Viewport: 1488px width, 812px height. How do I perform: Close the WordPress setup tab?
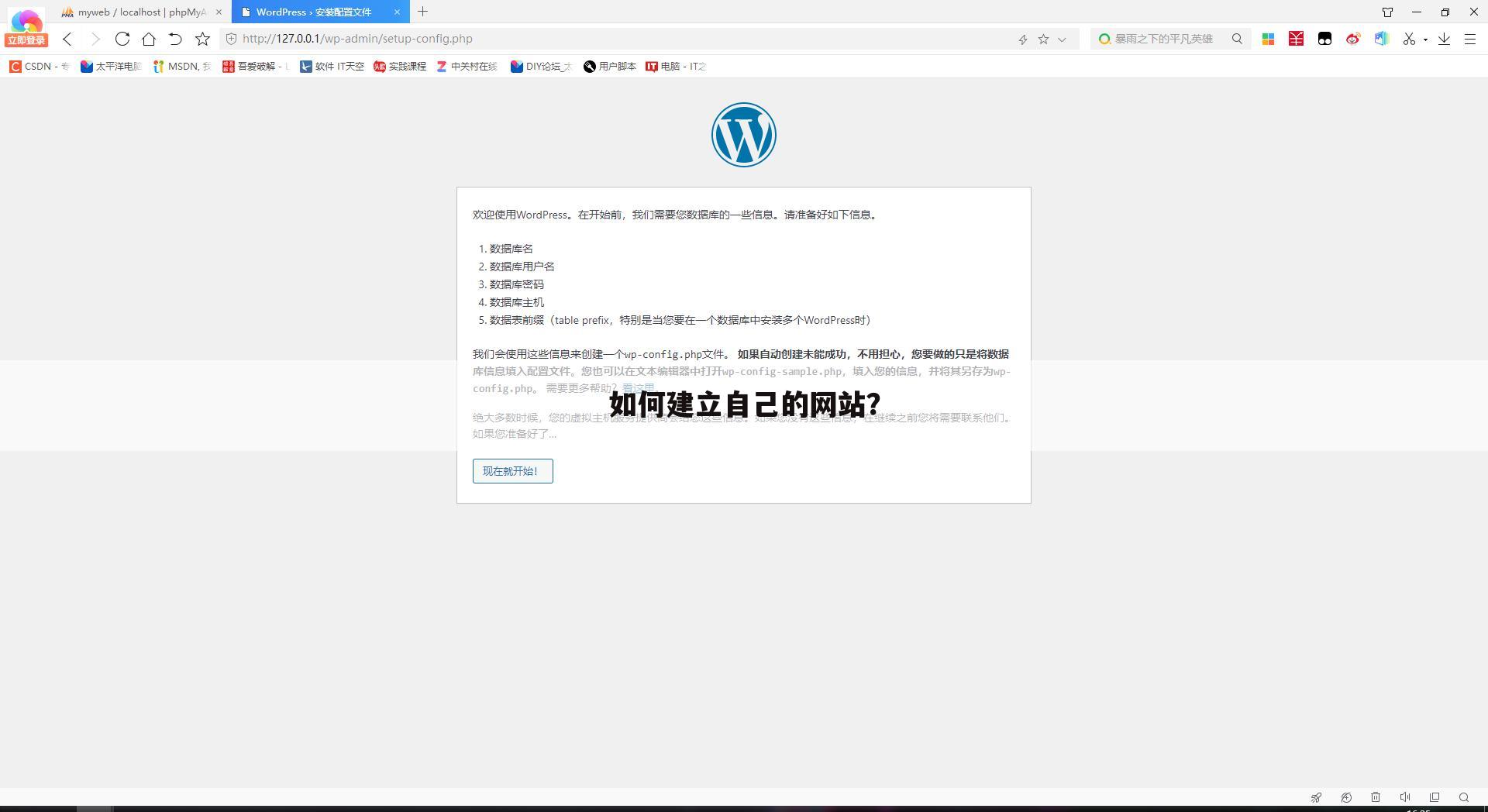(x=397, y=12)
